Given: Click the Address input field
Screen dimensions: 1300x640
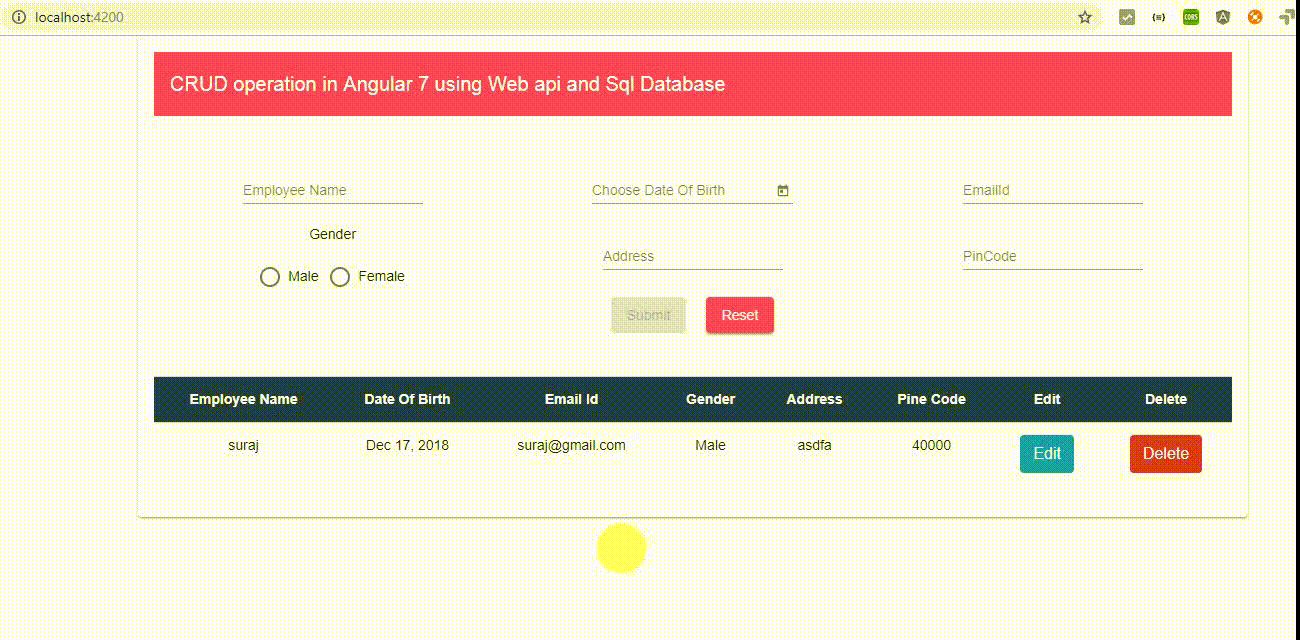Looking at the screenshot, I should tap(690, 256).
